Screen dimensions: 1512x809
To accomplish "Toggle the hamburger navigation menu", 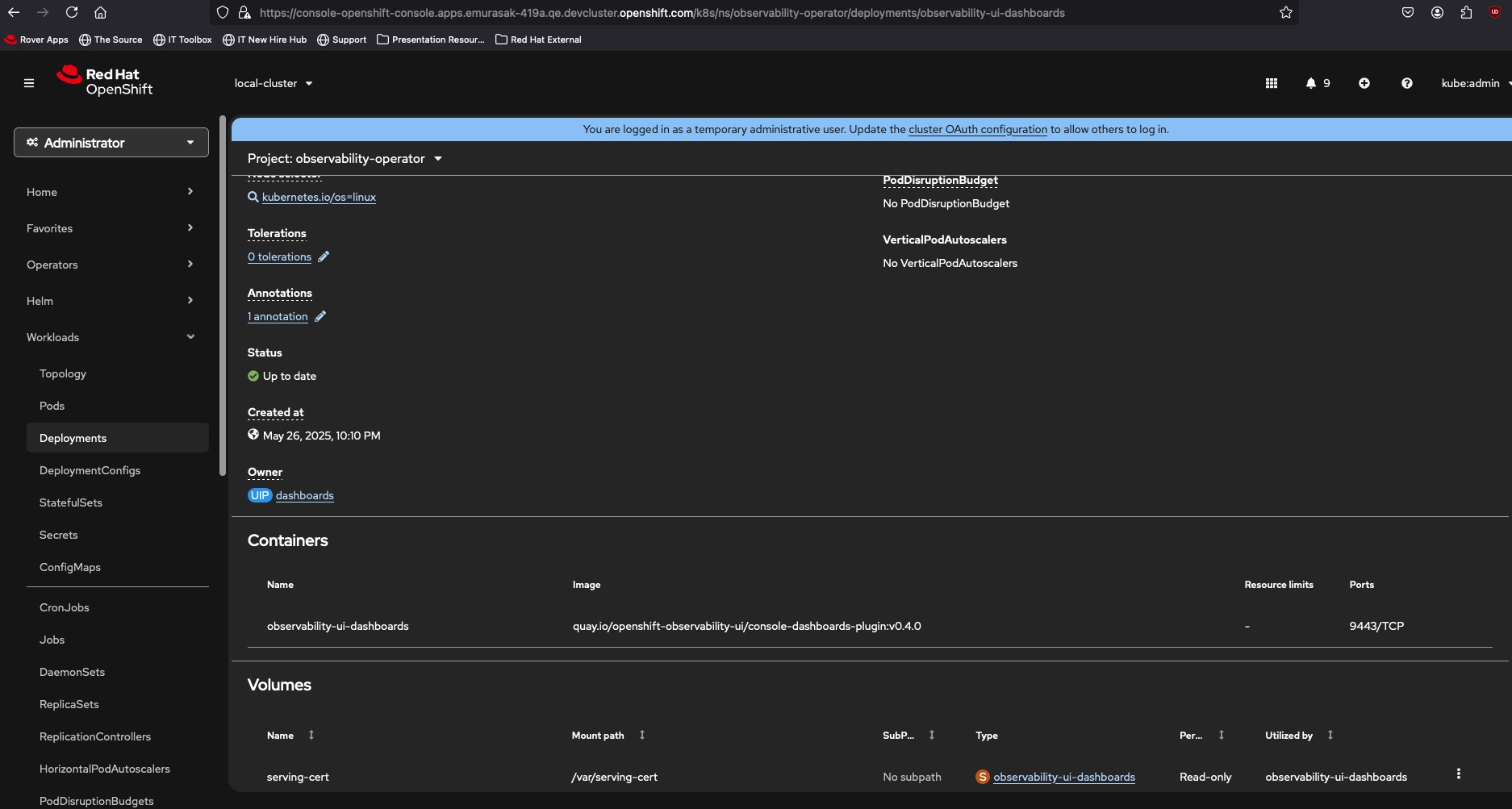I will 29,83.
